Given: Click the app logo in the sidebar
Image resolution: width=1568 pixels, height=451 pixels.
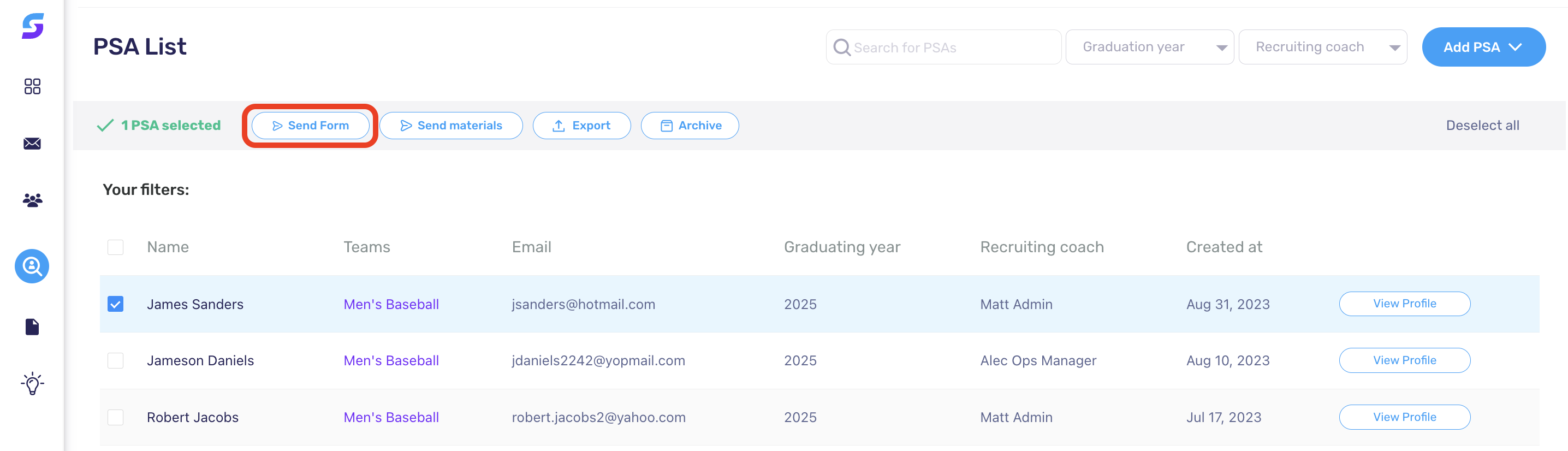Looking at the screenshot, I should [33, 26].
